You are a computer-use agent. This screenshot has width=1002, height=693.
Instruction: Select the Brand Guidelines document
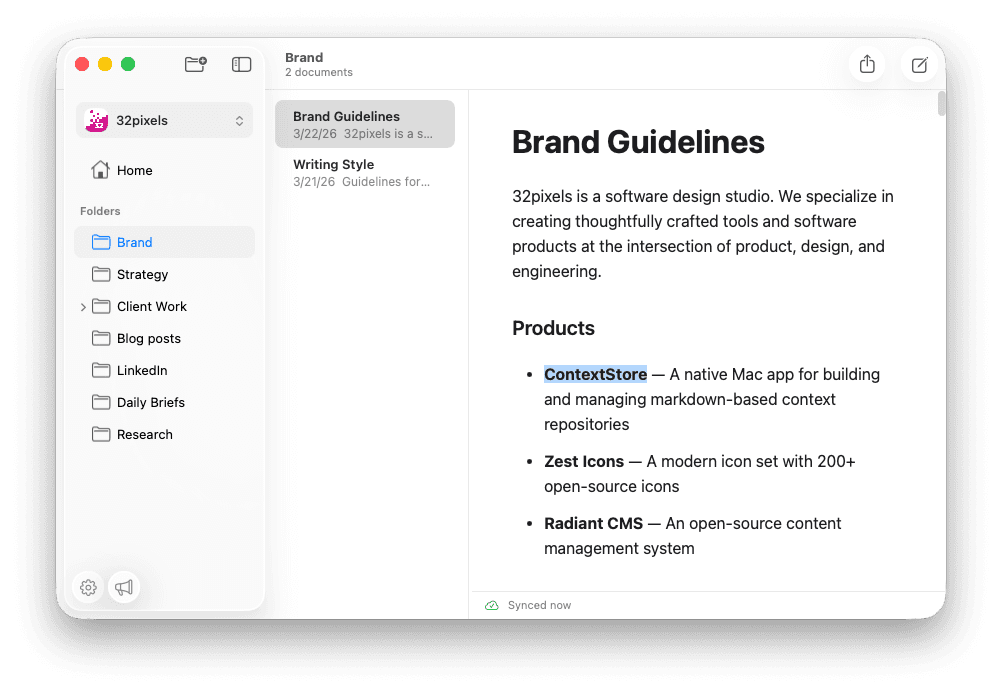click(x=364, y=123)
